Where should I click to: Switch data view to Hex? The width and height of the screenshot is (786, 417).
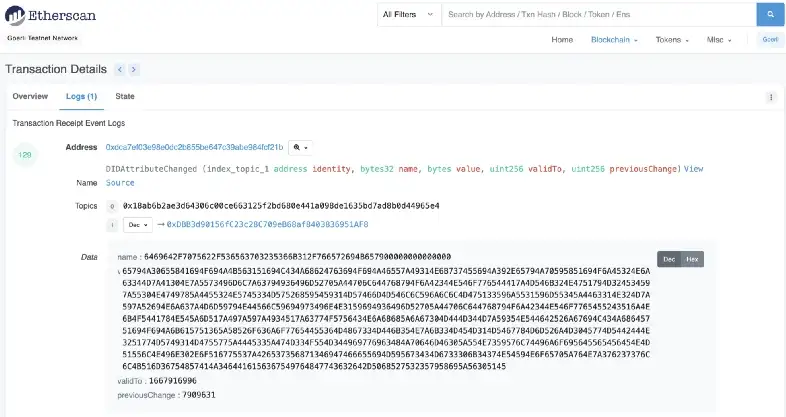click(x=692, y=259)
